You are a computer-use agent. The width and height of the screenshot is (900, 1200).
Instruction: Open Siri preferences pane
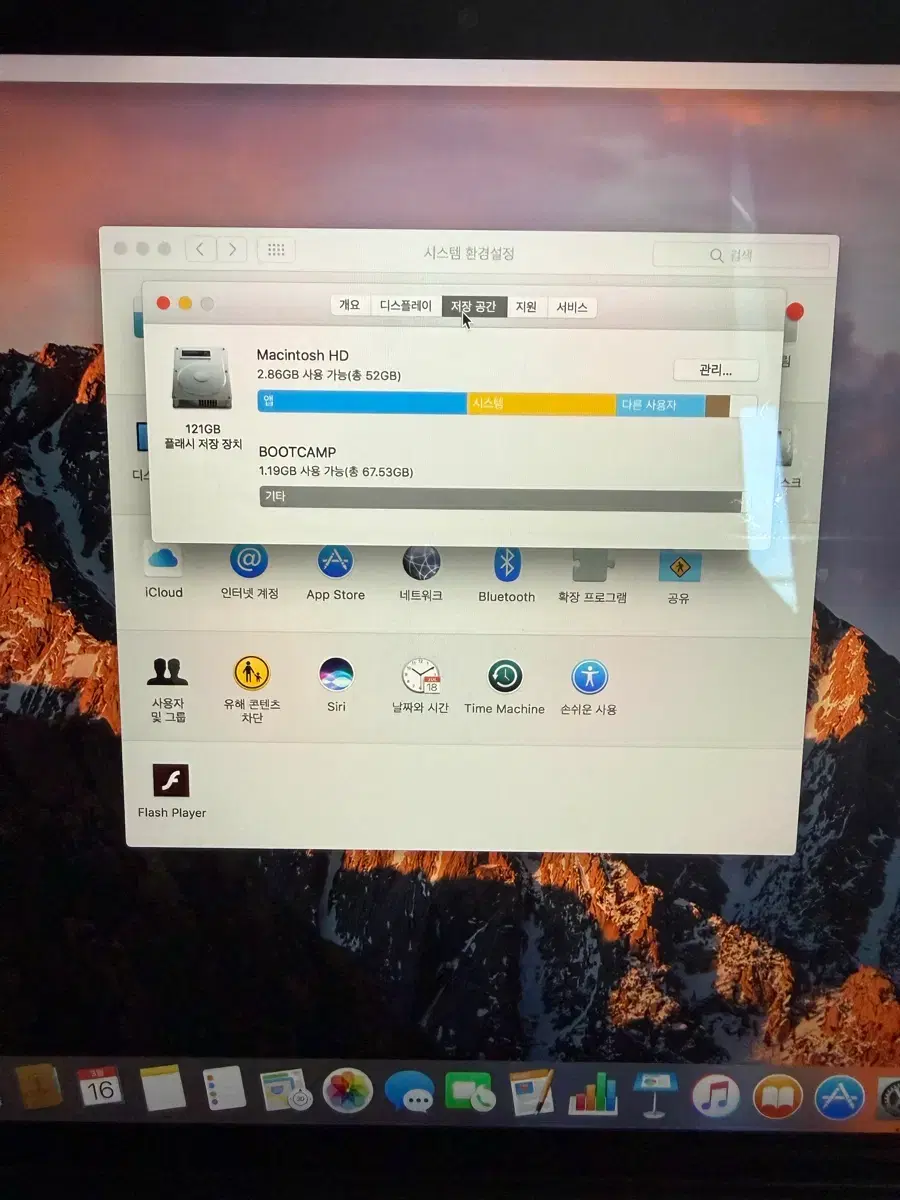[x=336, y=685]
